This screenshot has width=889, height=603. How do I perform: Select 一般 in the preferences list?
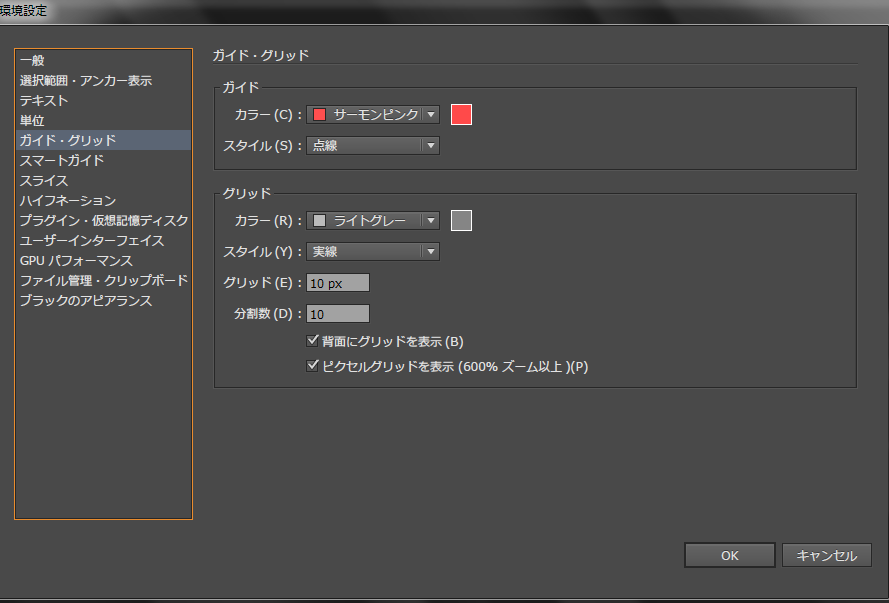click(x=103, y=60)
